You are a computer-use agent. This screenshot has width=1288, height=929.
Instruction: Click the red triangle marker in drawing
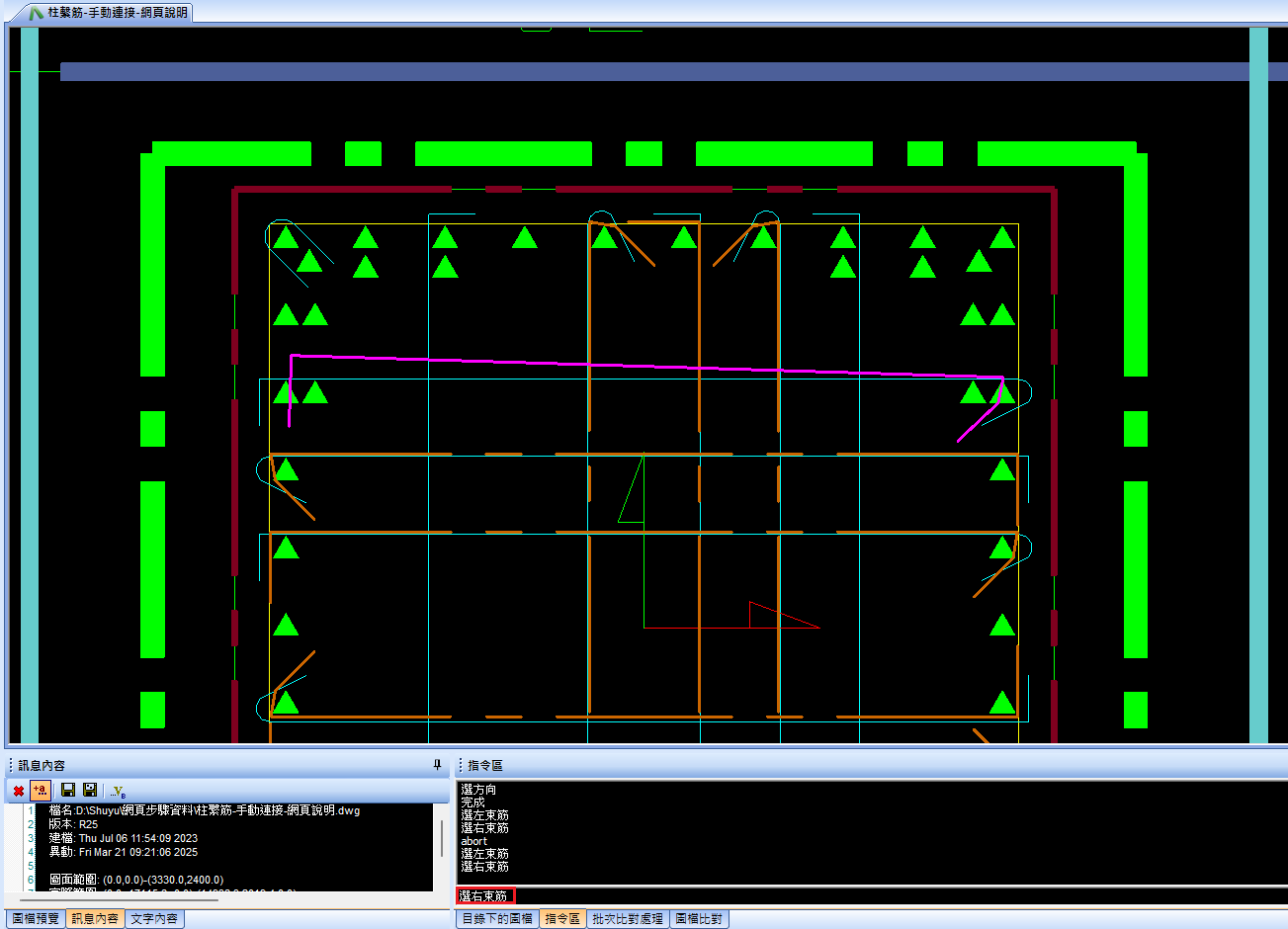coord(771,617)
